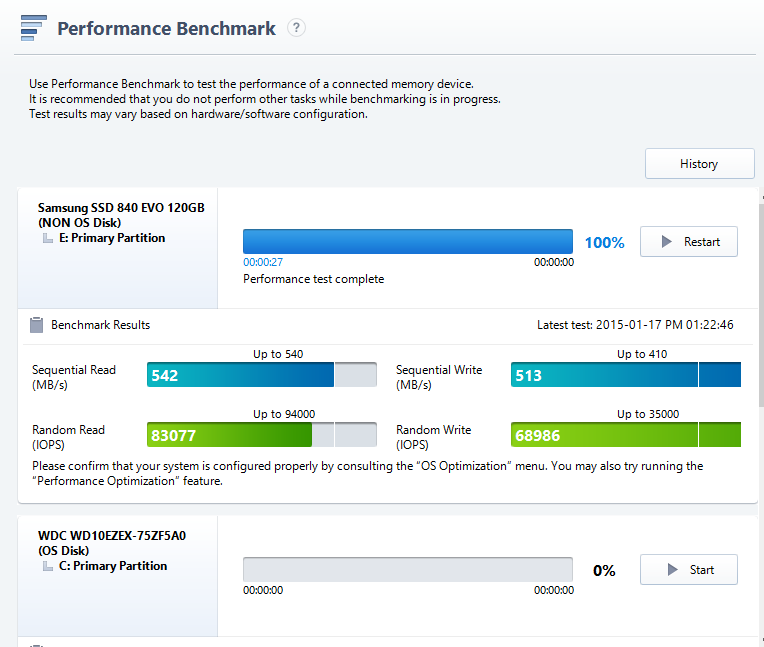Click the Benchmark Results clipboard icon
This screenshot has height=647, width=764.
point(37,325)
